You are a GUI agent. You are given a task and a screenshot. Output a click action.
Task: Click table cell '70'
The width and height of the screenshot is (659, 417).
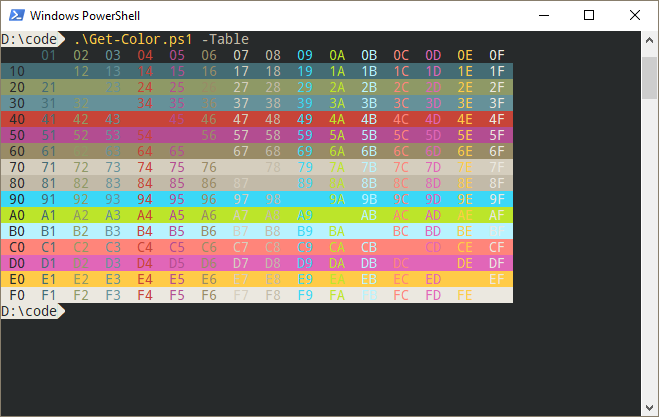[17, 167]
